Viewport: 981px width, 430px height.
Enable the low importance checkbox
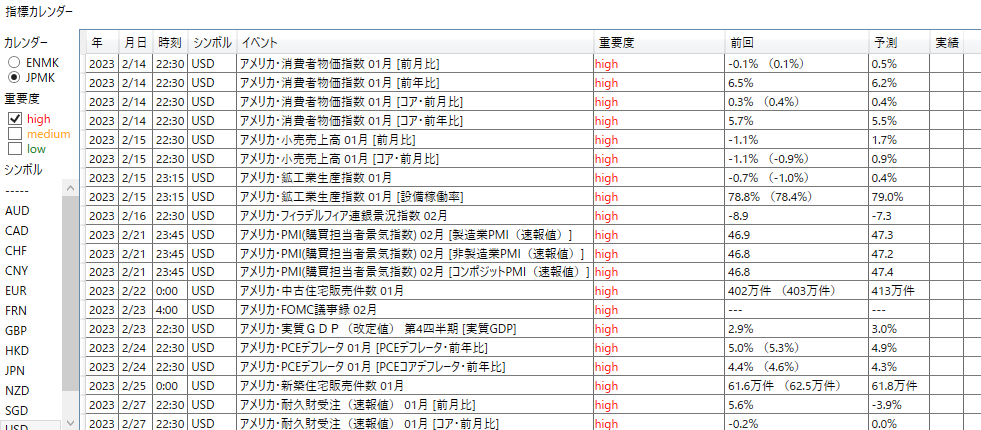[15, 149]
